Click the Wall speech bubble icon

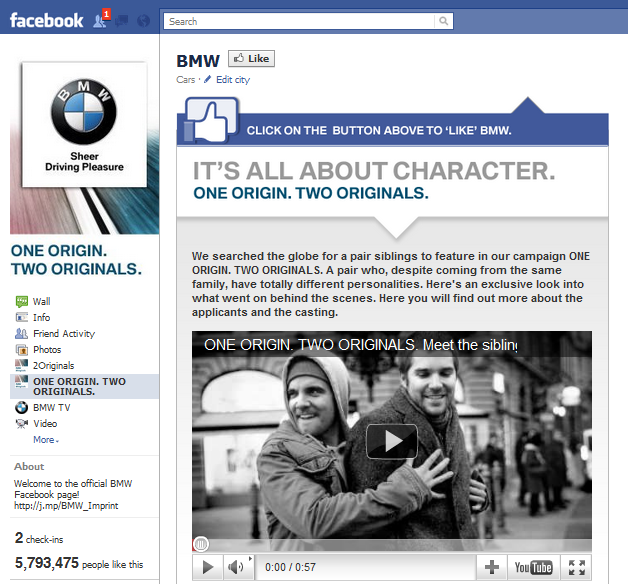(22, 301)
